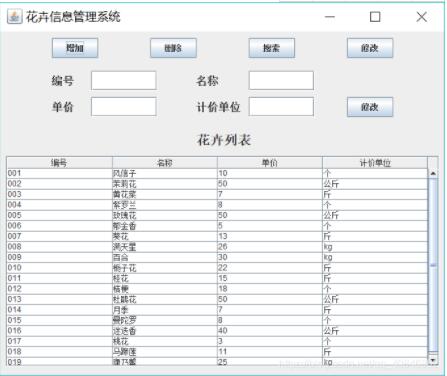
Task: Click the vertical scrollbar thumb of table
Action: [x=433, y=265]
